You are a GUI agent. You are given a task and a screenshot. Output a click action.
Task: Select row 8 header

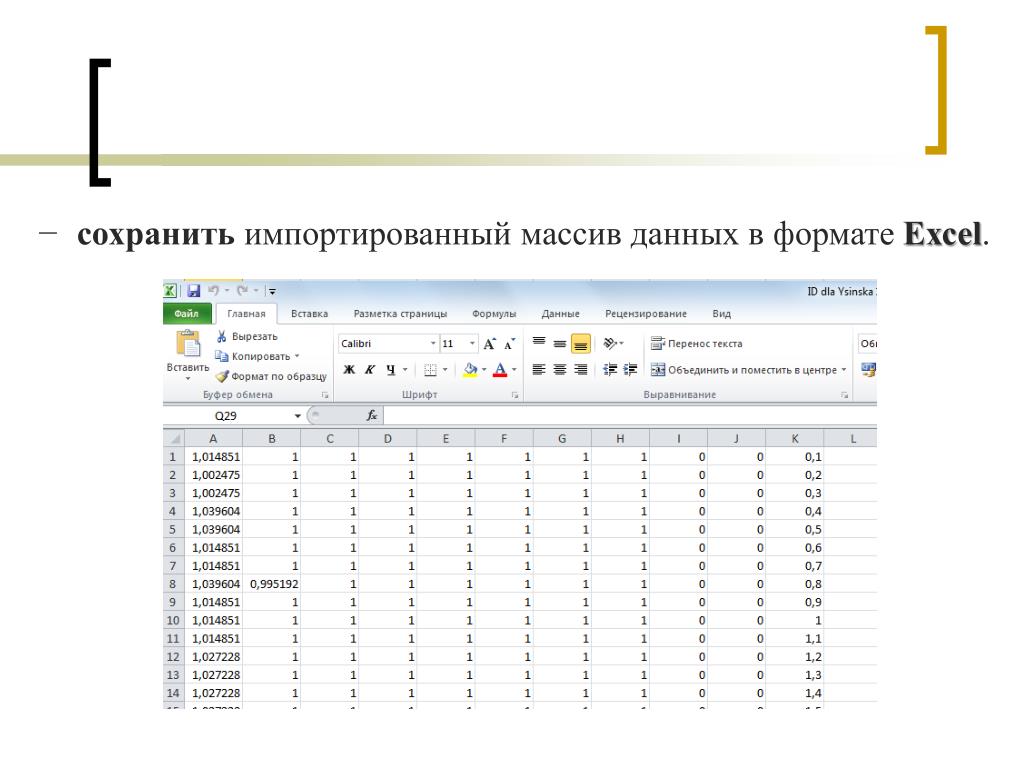(174, 584)
